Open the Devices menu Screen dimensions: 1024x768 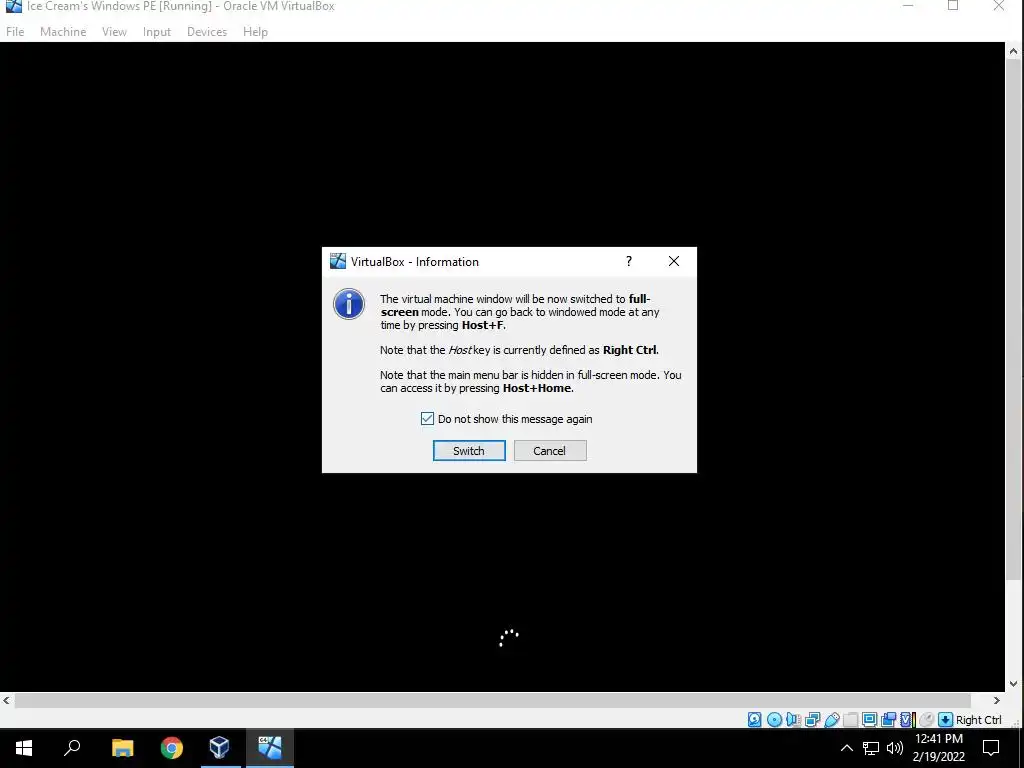207,31
